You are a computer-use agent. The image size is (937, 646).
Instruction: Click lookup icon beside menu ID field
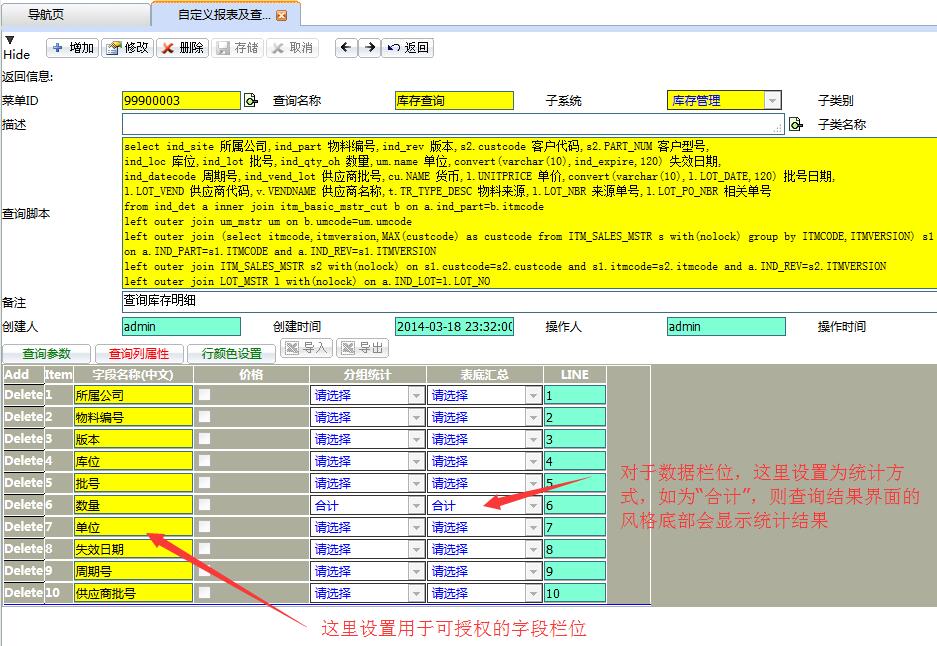pyautogui.click(x=251, y=100)
